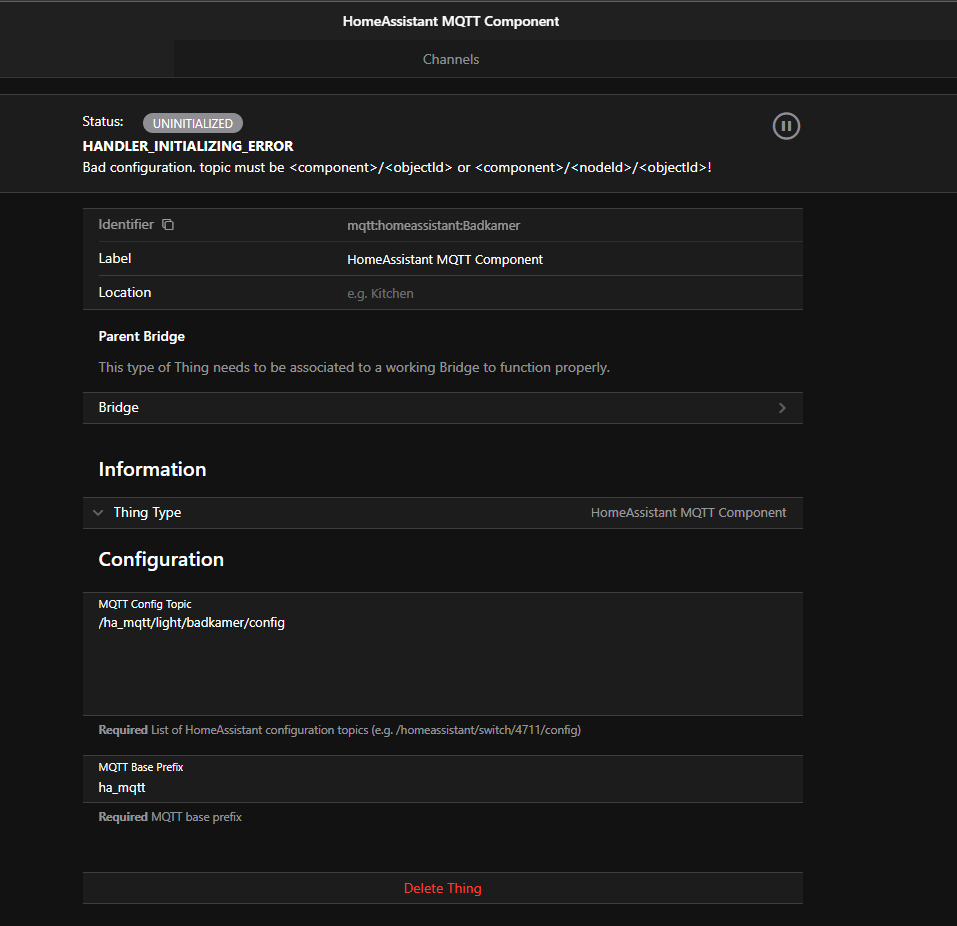Select the mqtt:homeassistant:Badkamer identifier text
The height and width of the screenshot is (926, 957).
(433, 226)
